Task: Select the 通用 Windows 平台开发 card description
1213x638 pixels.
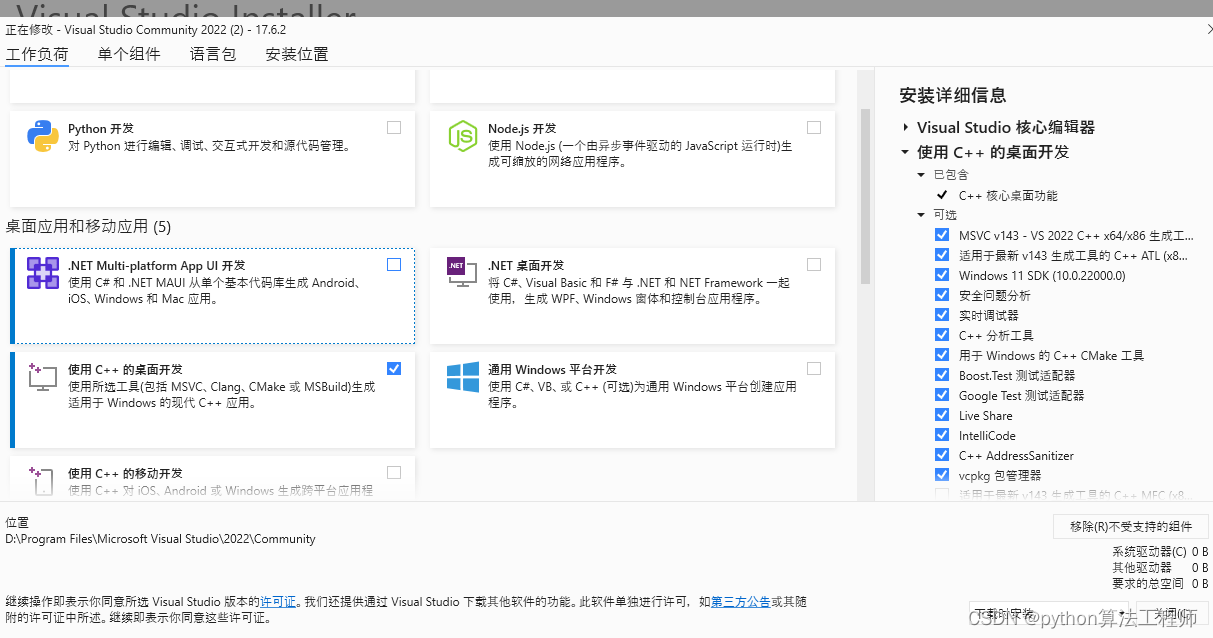Action: pos(642,394)
